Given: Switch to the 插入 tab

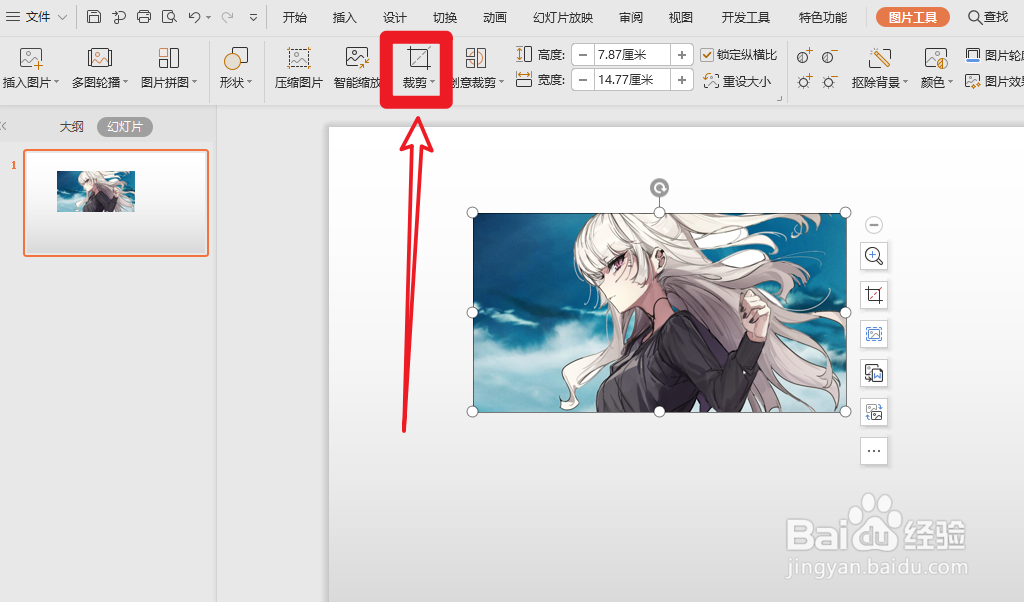Looking at the screenshot, I should [x=344, y=18].
